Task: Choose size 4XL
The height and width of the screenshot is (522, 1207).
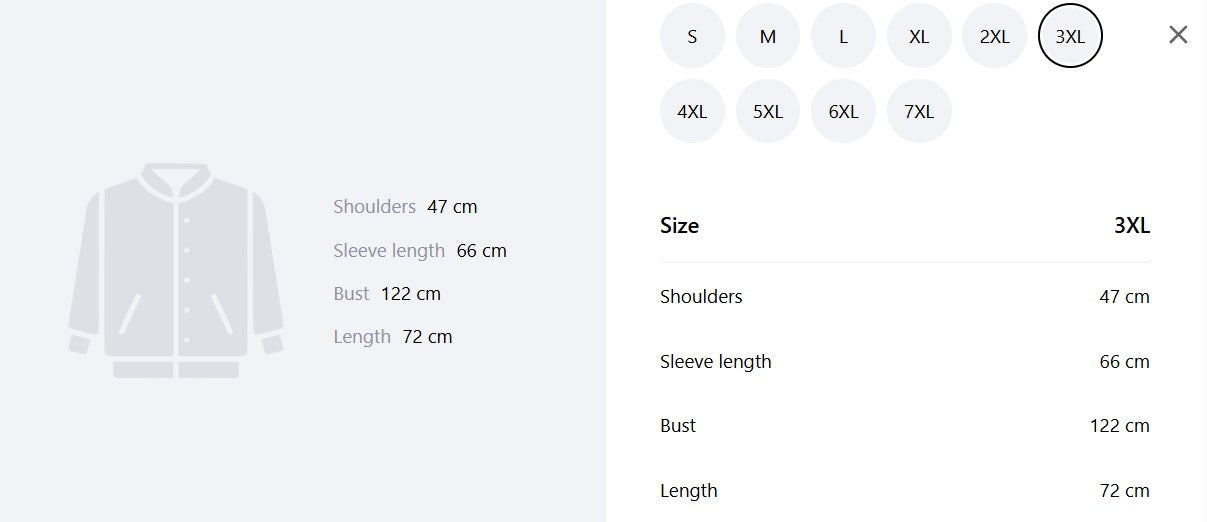Action: tap(692, 111)
